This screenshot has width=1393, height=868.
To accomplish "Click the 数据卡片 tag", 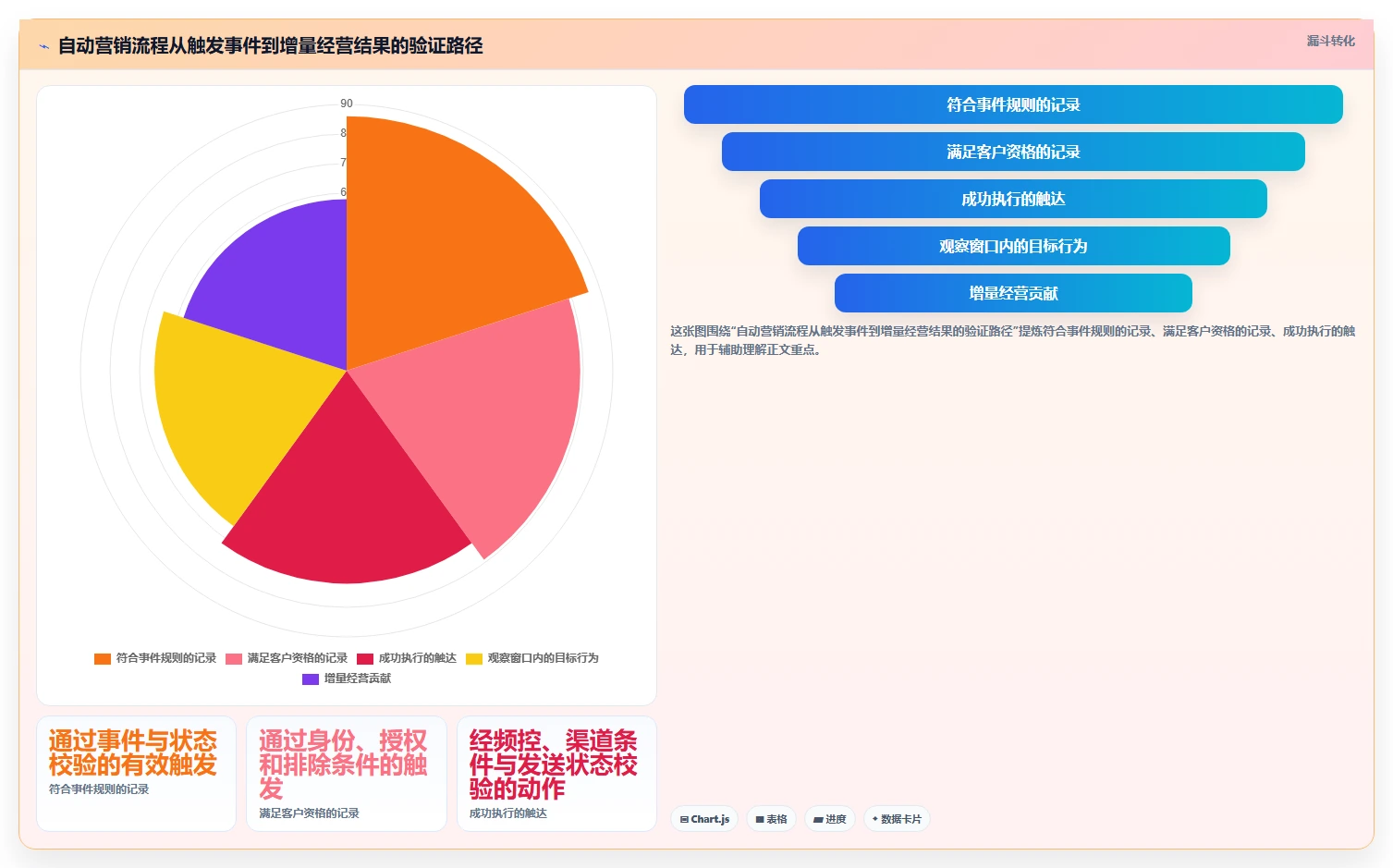I will [897, 819].
